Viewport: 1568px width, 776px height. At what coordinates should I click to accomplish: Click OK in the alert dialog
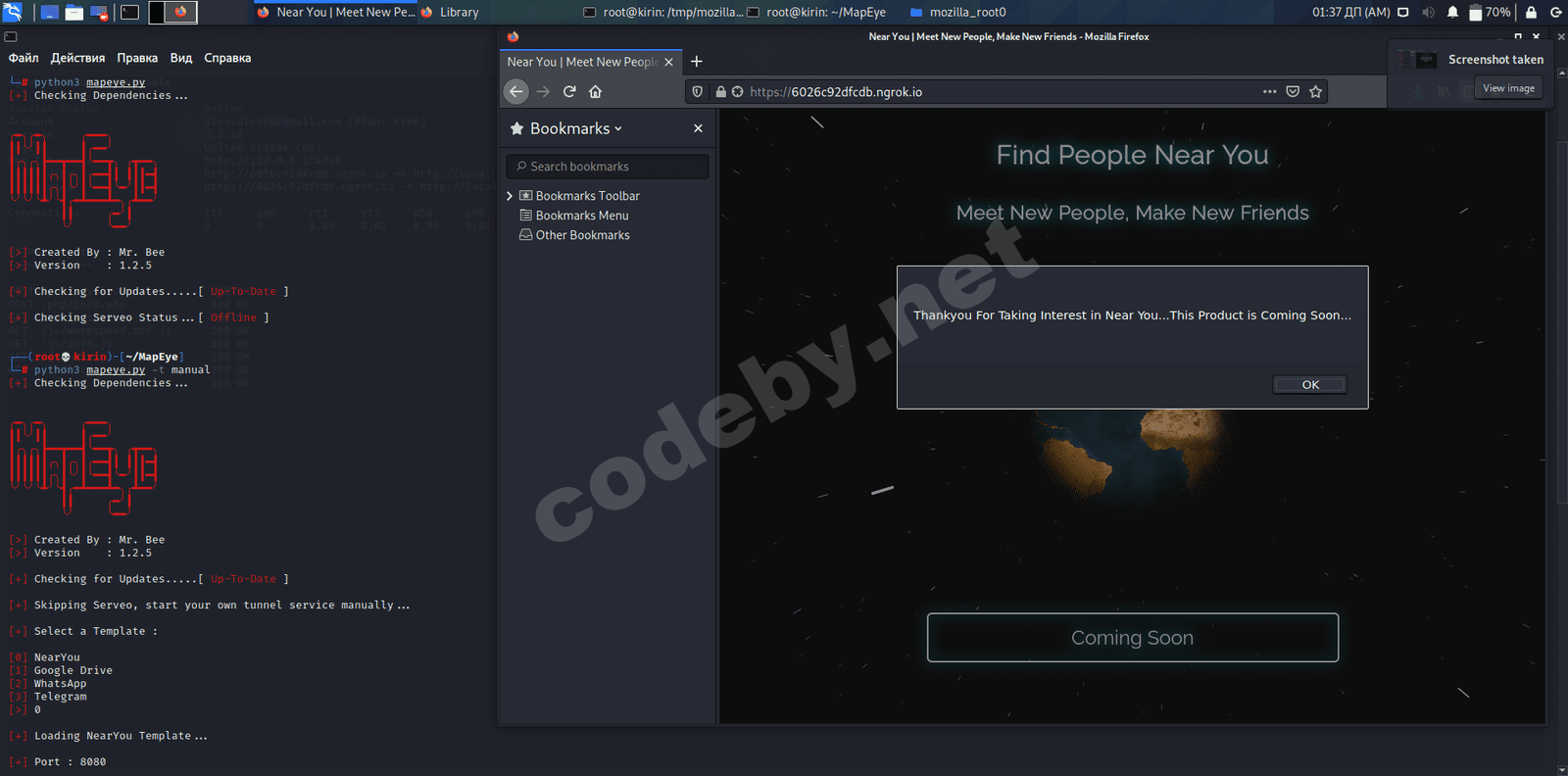1310,385
